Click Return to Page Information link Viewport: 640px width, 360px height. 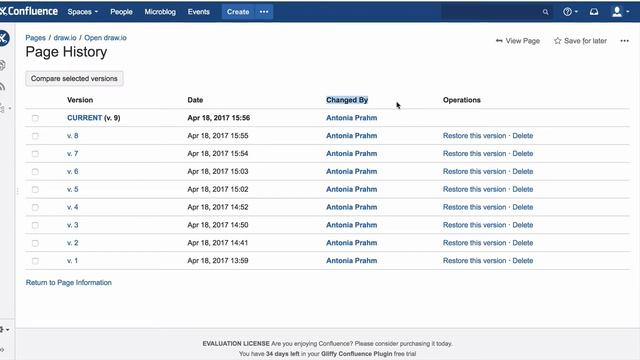tap(69, 282)
